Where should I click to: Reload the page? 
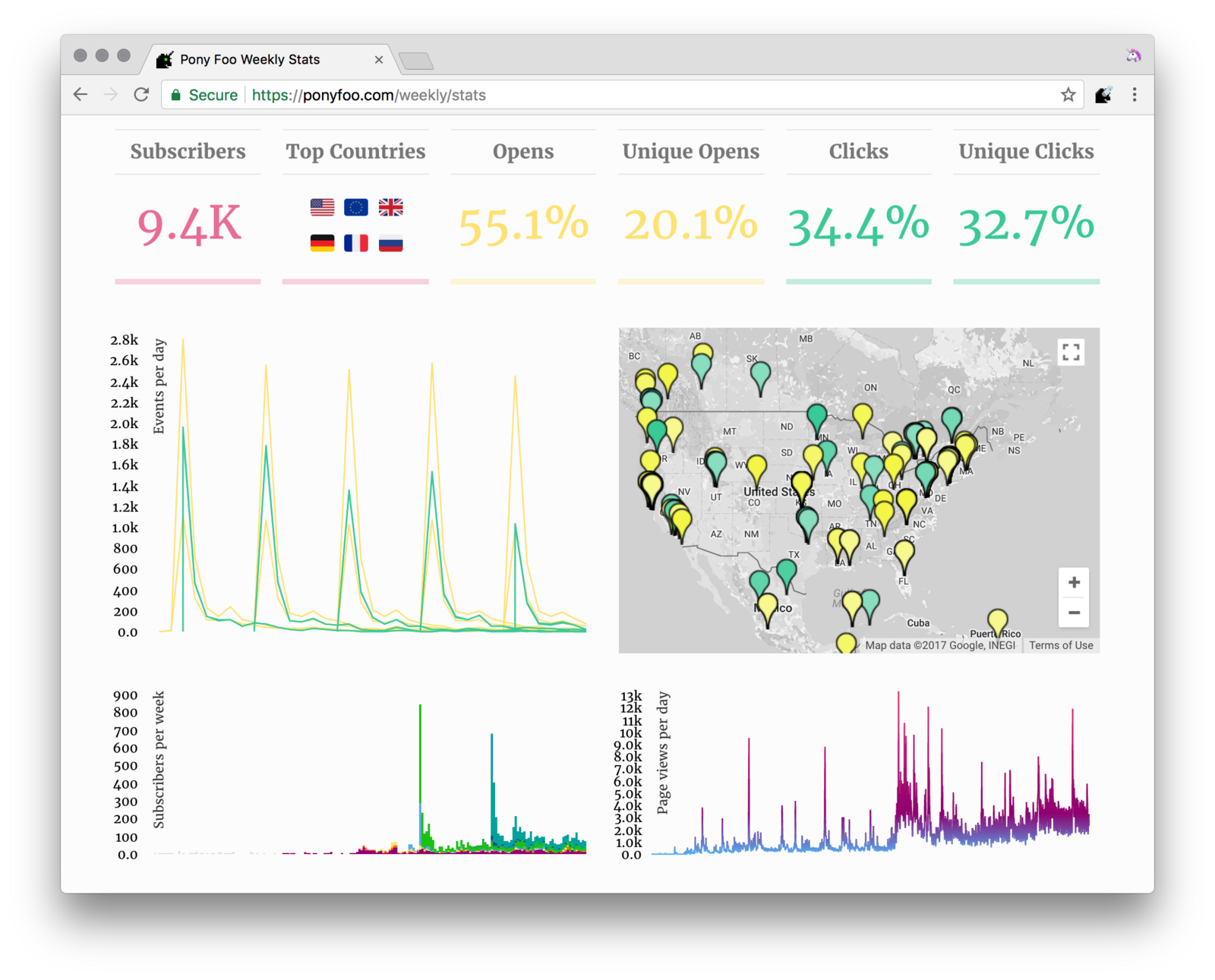[141, 95]
